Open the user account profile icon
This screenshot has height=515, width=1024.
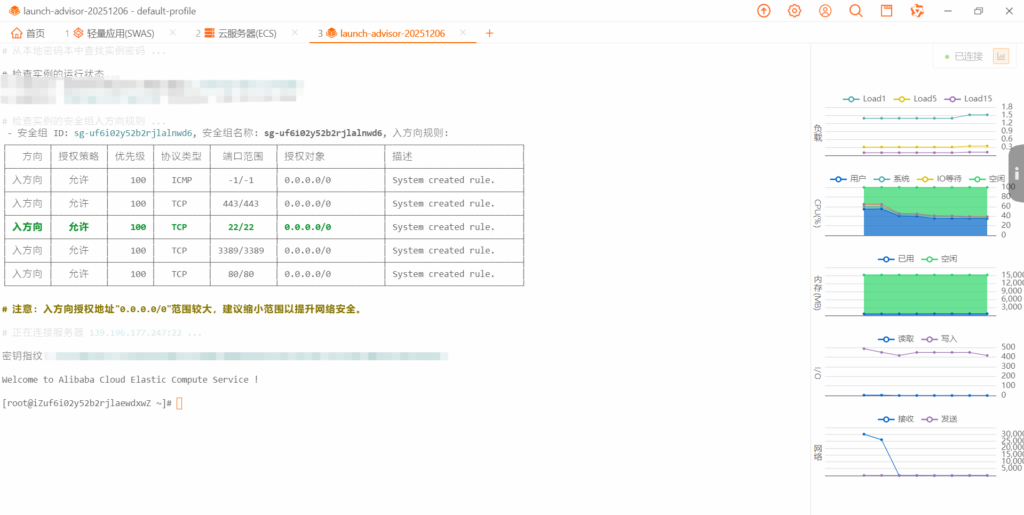click(x=825, y=11)
